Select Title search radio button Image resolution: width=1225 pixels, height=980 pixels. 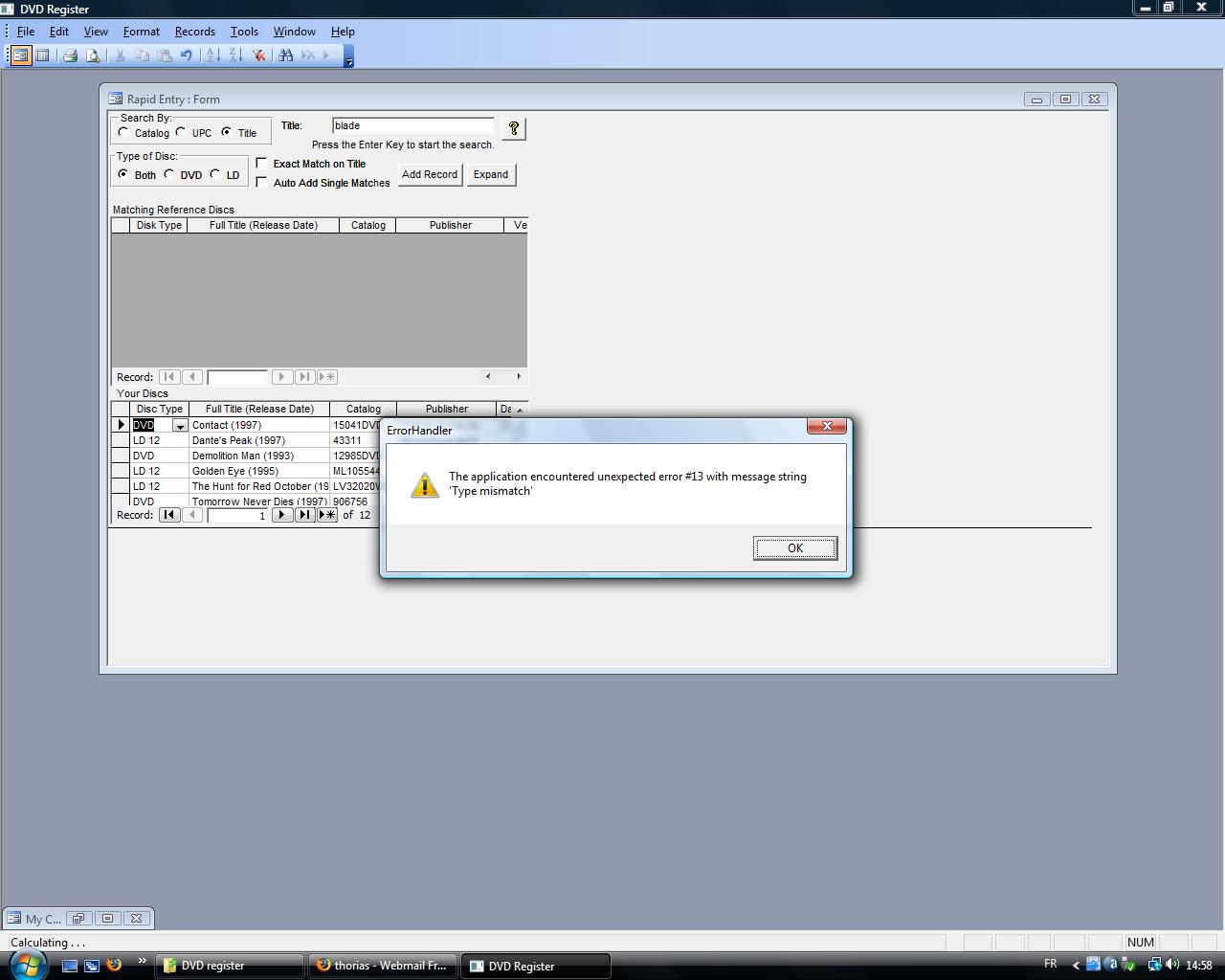(x=226, y=132)
